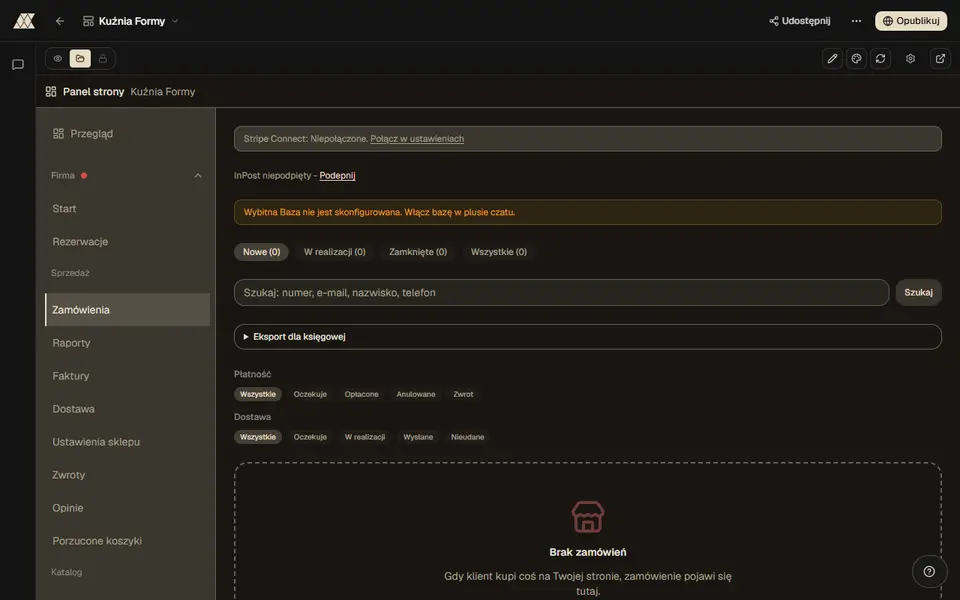Go back with the left arrow icon
Viewport: 960px width, 600px height.
tap(59, 21)
